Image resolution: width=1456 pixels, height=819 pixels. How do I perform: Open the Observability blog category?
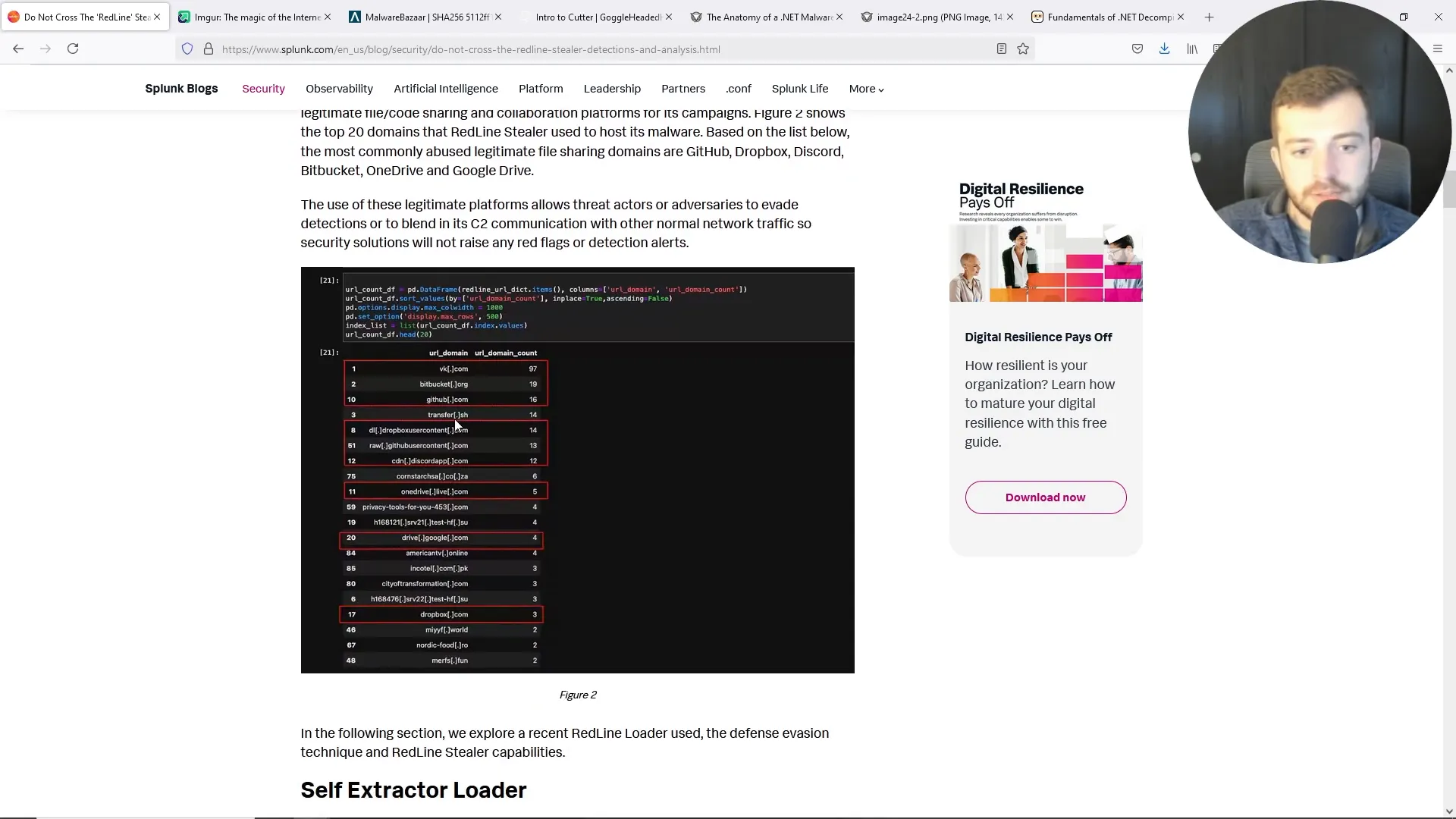(339, 89)
